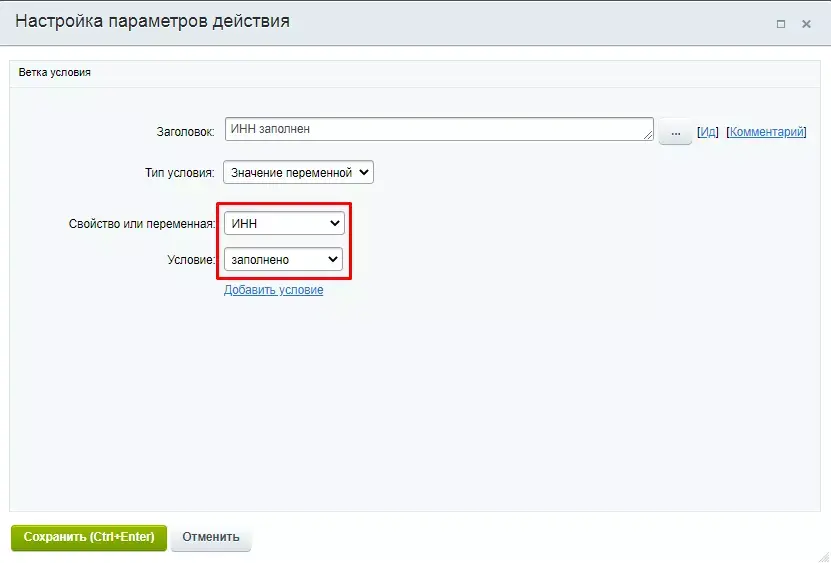Click the Свойство или переменная label
831x563 pixels.
coord(142,224)
